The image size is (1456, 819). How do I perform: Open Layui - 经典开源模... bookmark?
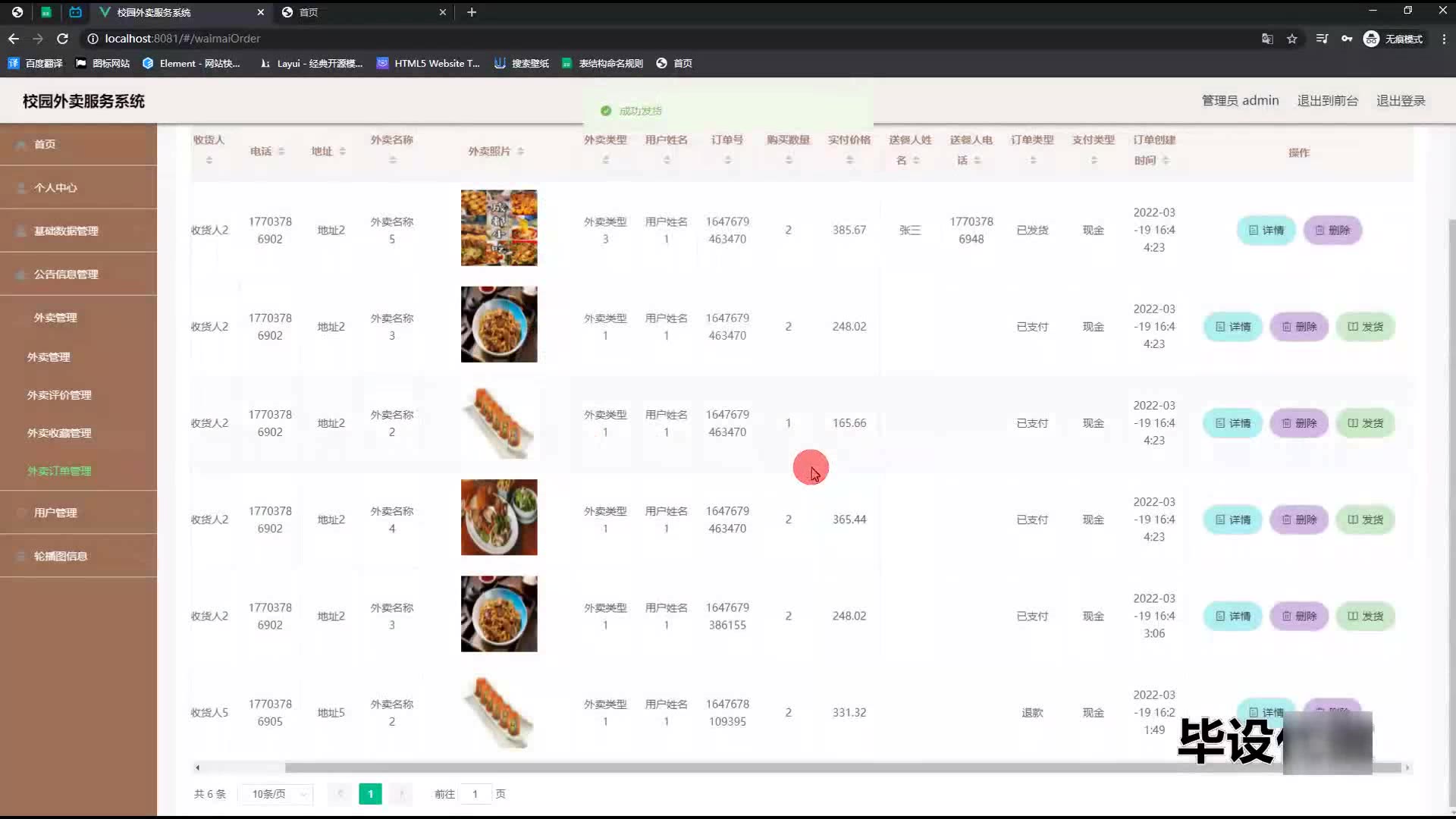click(311, 63)
